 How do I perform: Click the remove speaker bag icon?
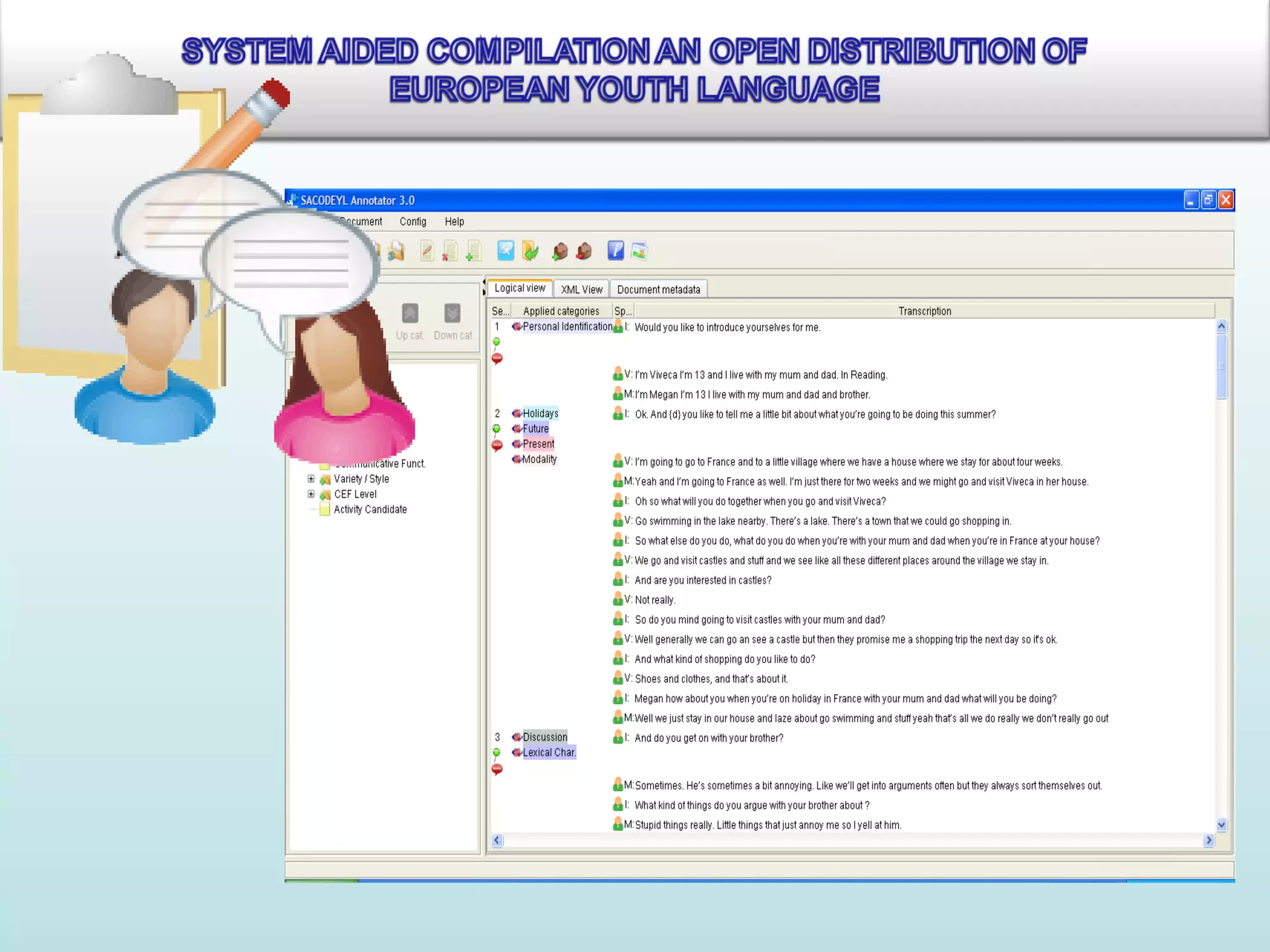point(584,251)
